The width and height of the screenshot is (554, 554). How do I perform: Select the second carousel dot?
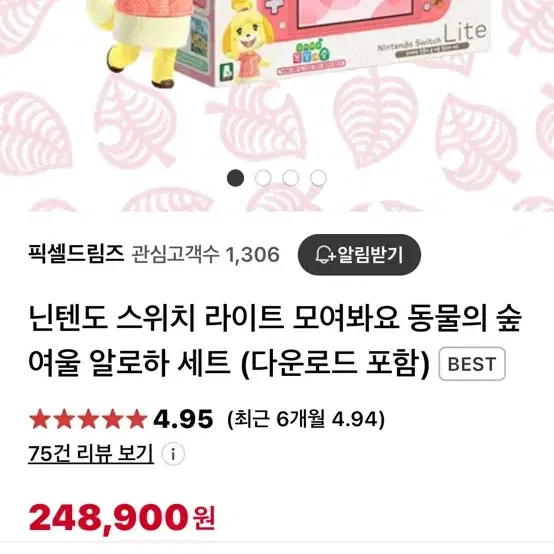coord(263,178)
